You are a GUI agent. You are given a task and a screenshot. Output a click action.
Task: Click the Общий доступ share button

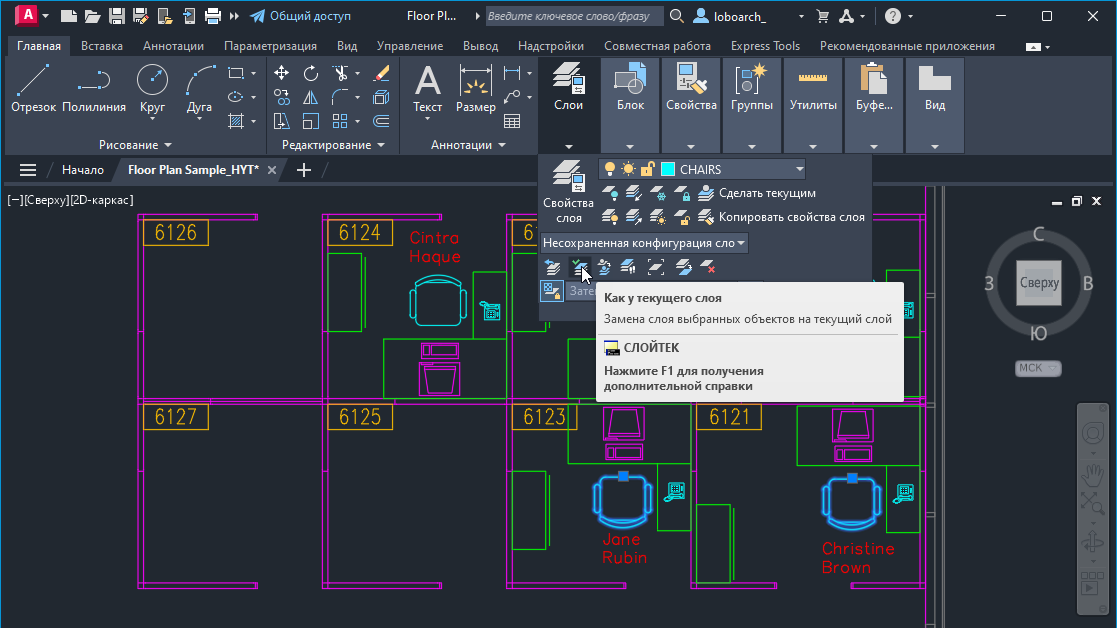pyautogui.click(x=301, y=16)
